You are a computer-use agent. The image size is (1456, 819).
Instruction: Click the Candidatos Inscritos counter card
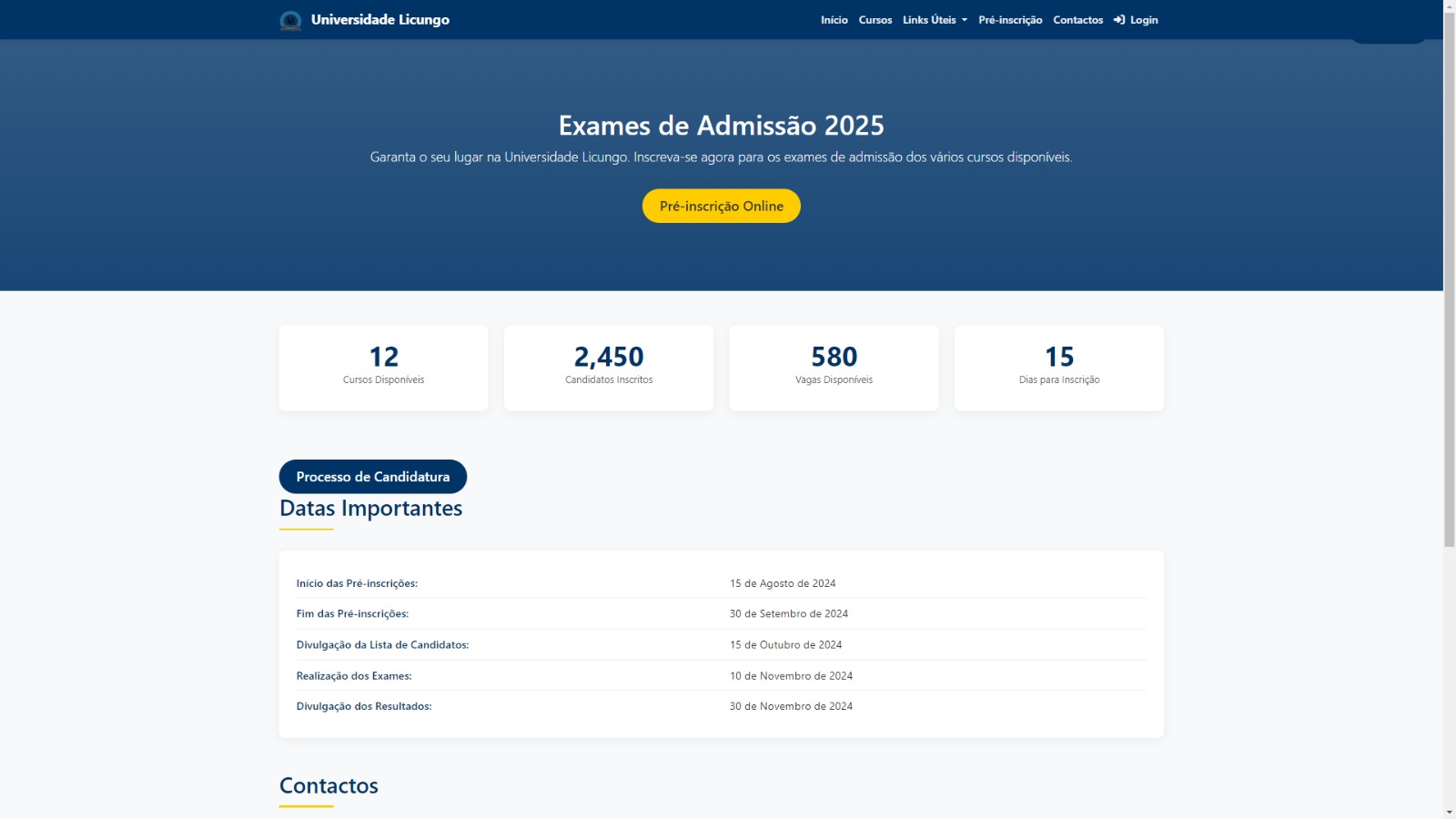pyautogui.click(x=608, y=367)
